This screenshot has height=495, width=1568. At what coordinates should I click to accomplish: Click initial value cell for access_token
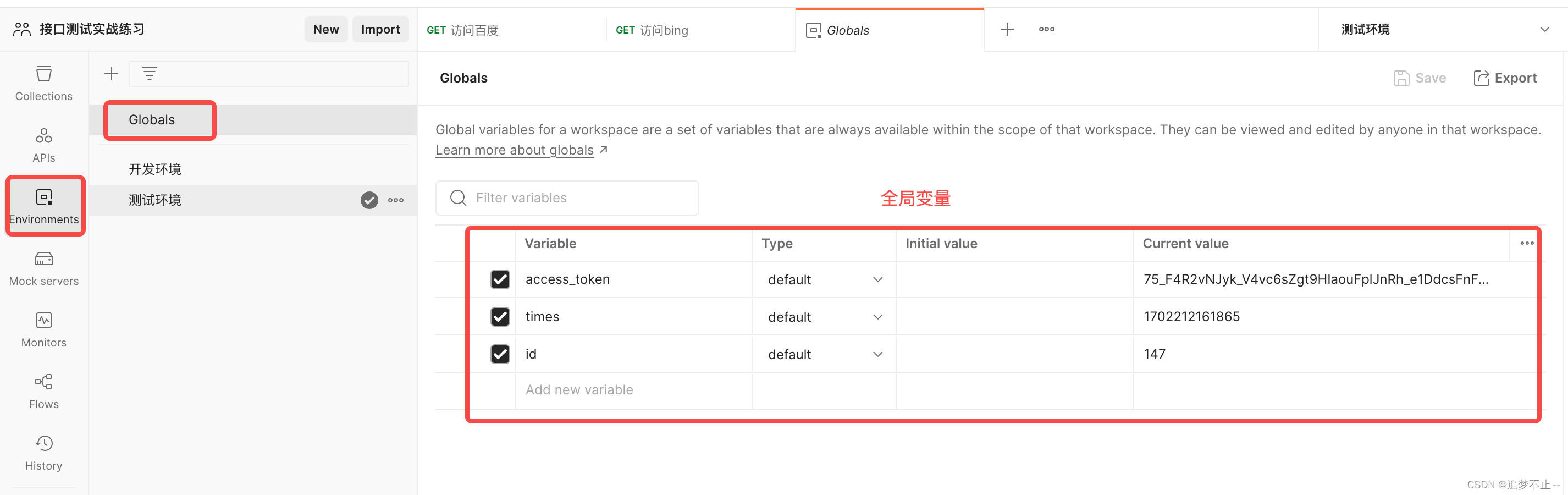[1014, 279]
